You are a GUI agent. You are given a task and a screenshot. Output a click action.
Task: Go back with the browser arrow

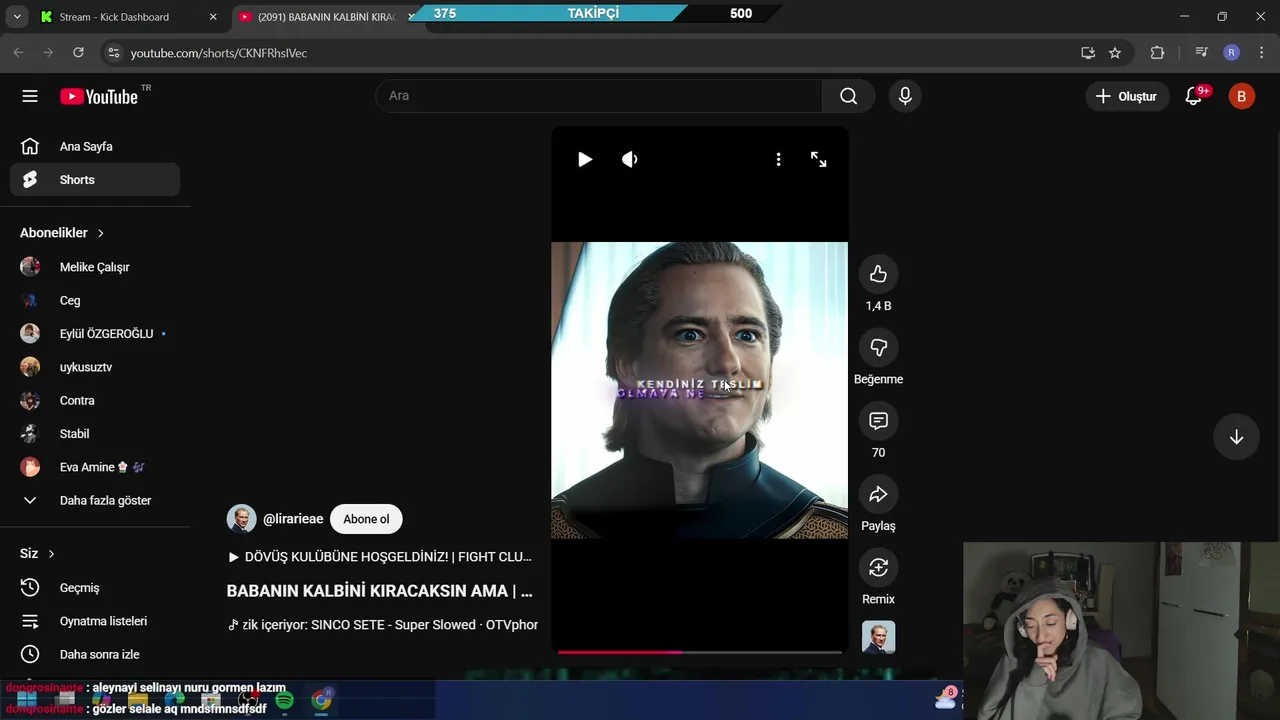point(18,53)
